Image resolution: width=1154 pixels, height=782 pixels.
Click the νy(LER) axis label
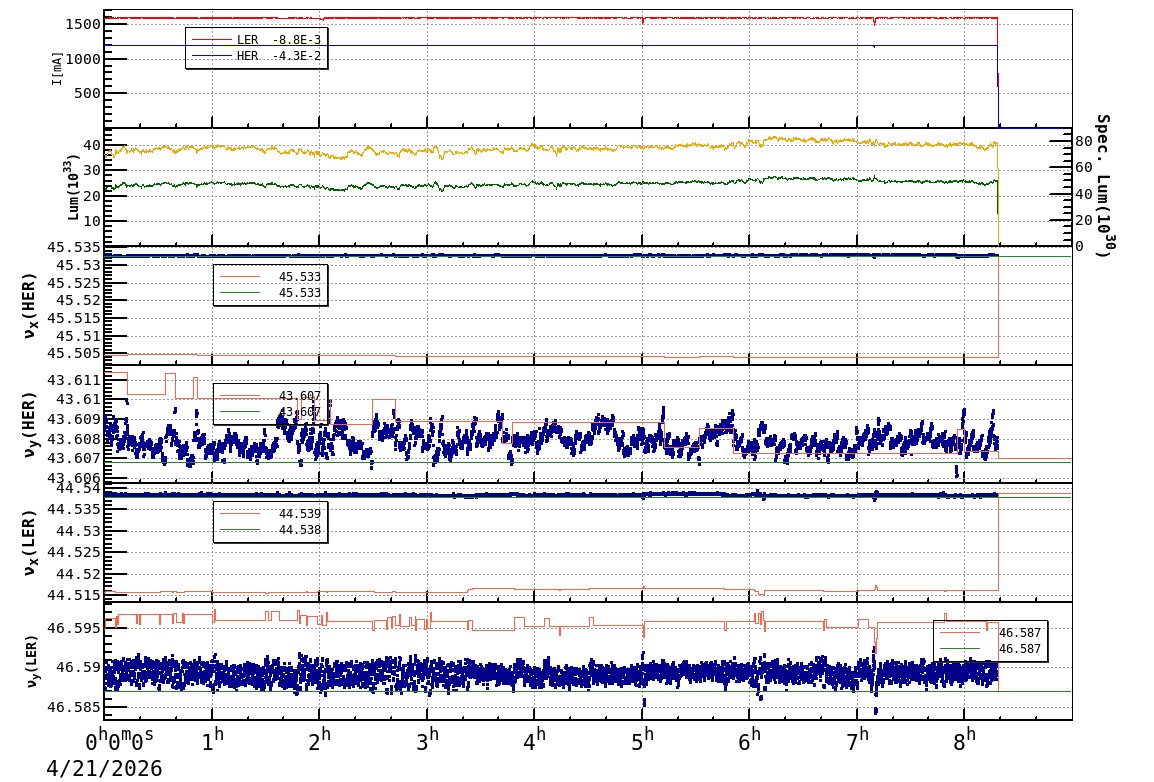[x=30, y=660]
